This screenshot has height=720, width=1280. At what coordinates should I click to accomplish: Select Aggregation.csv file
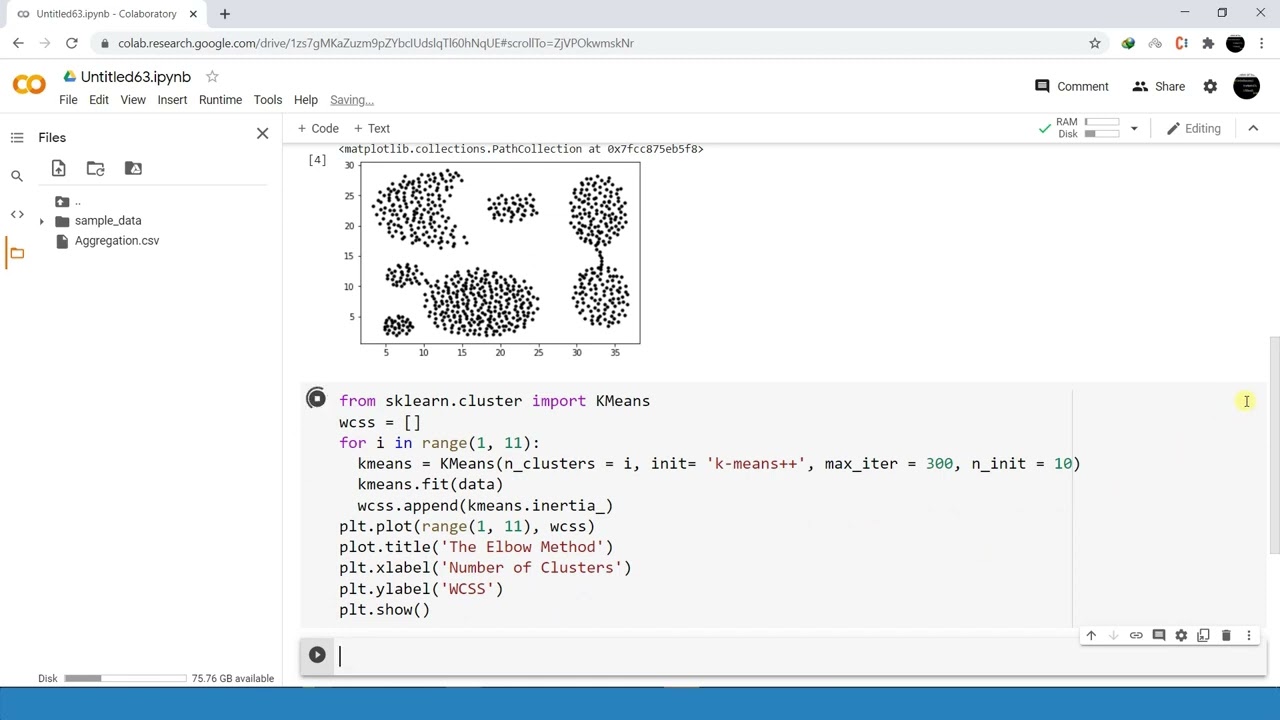[117, 240]
